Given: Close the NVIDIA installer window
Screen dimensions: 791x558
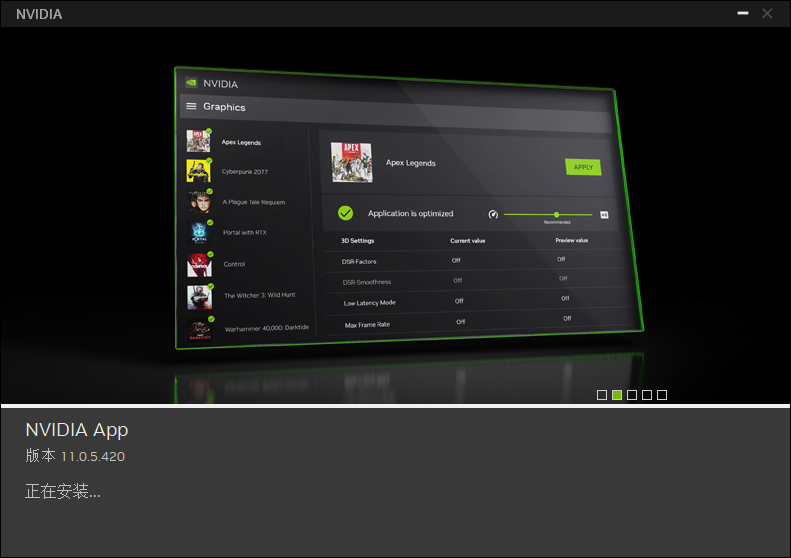Looking at the screenshot, I should coord(767,14).
